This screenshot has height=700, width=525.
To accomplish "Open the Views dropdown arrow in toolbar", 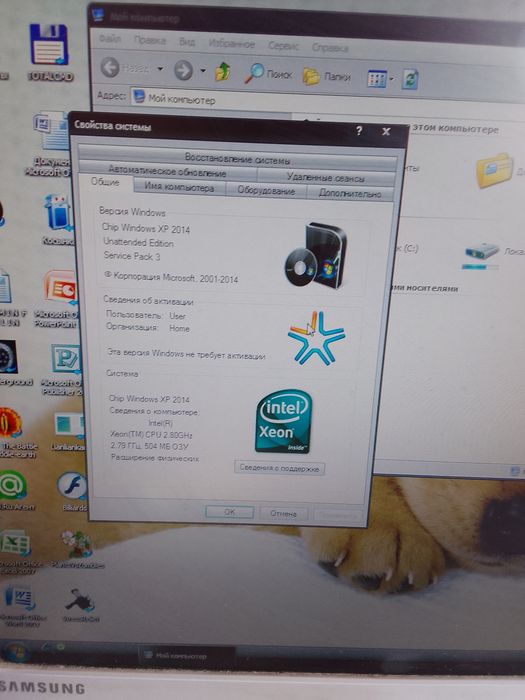I will click(x=392, y=79).
